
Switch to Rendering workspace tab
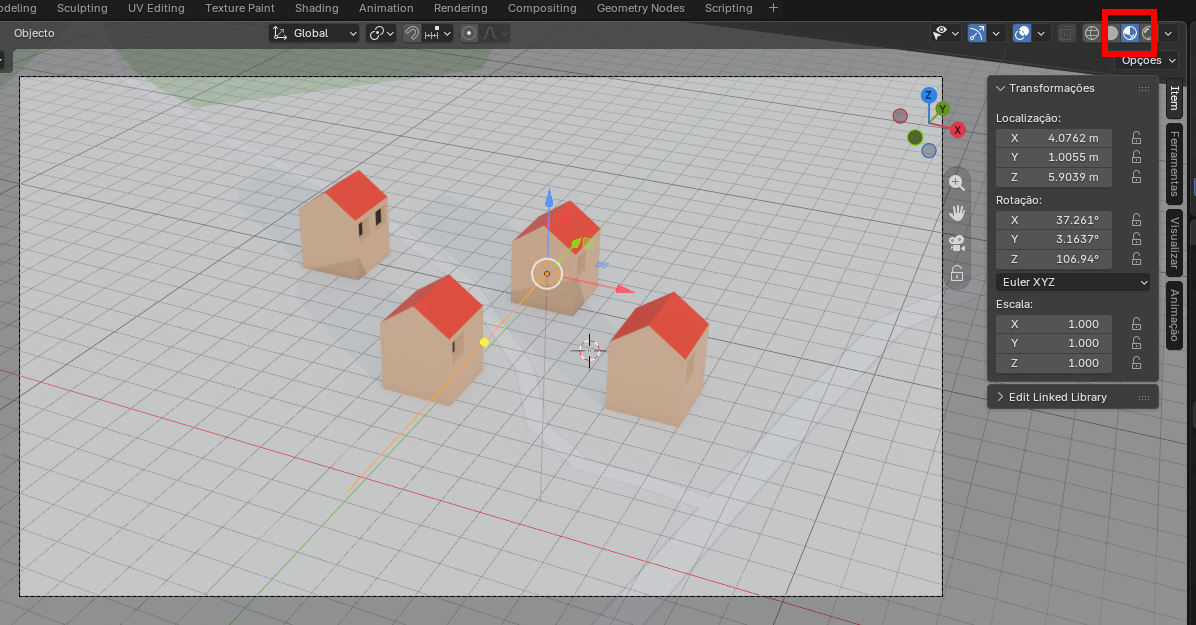coord(461,8)
